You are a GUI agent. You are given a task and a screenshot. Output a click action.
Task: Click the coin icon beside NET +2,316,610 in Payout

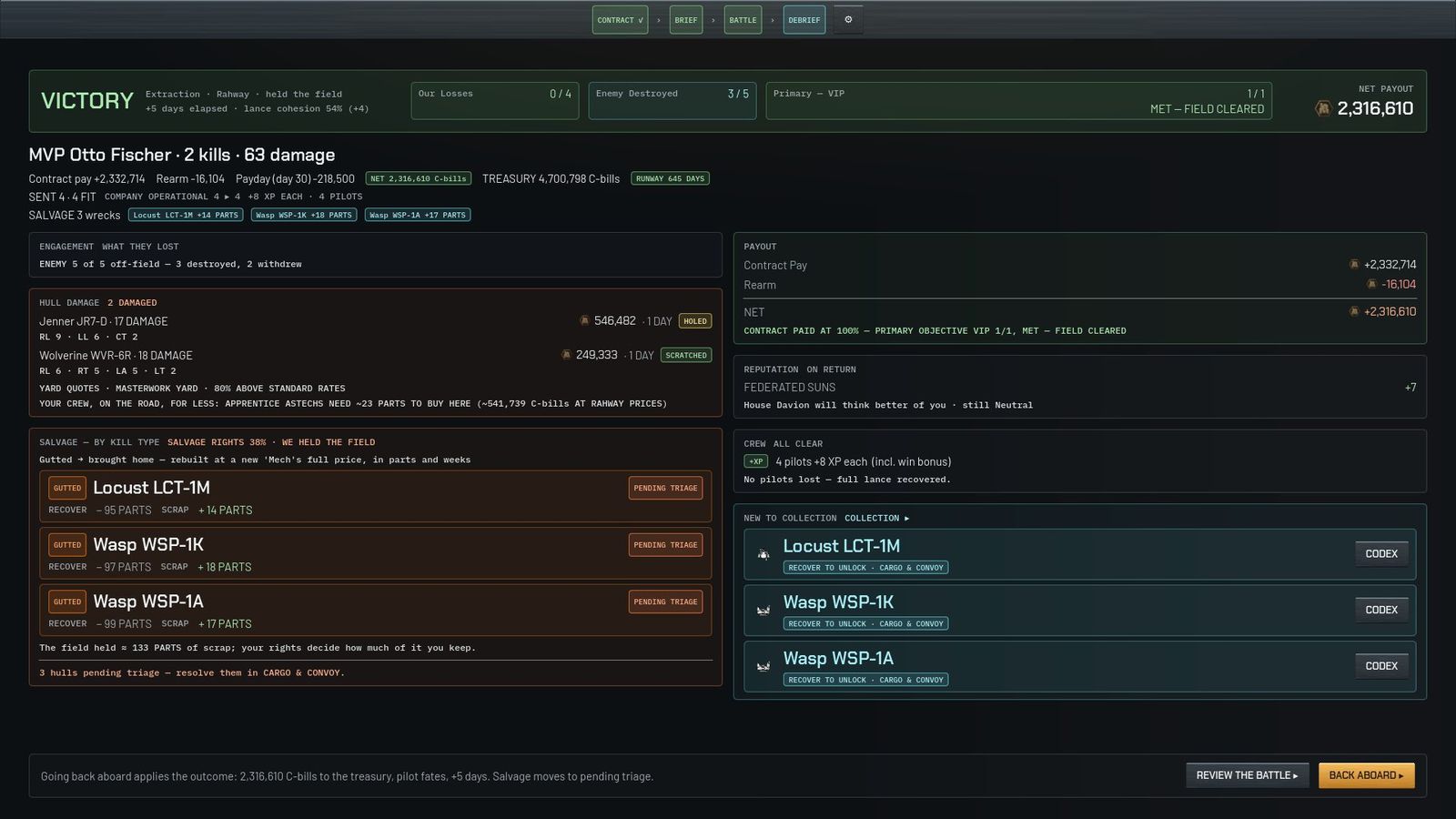point(1354,311)
